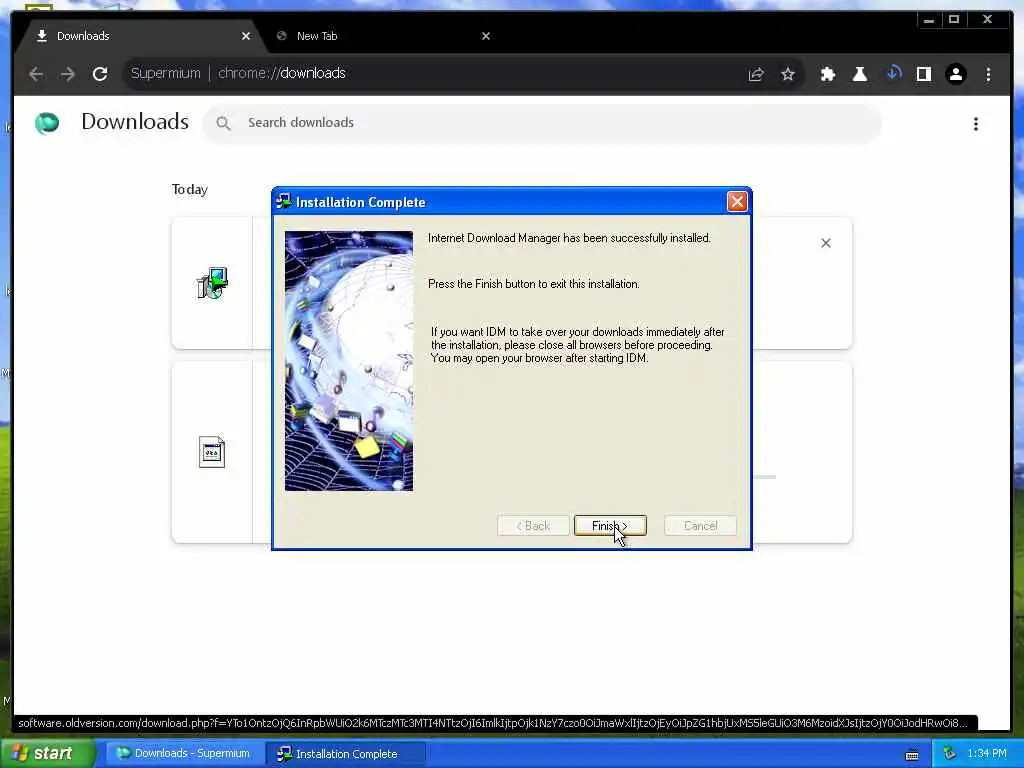Go back in Supermium browser
Viewport: 1024px width, 768px height.
[37, 74]
